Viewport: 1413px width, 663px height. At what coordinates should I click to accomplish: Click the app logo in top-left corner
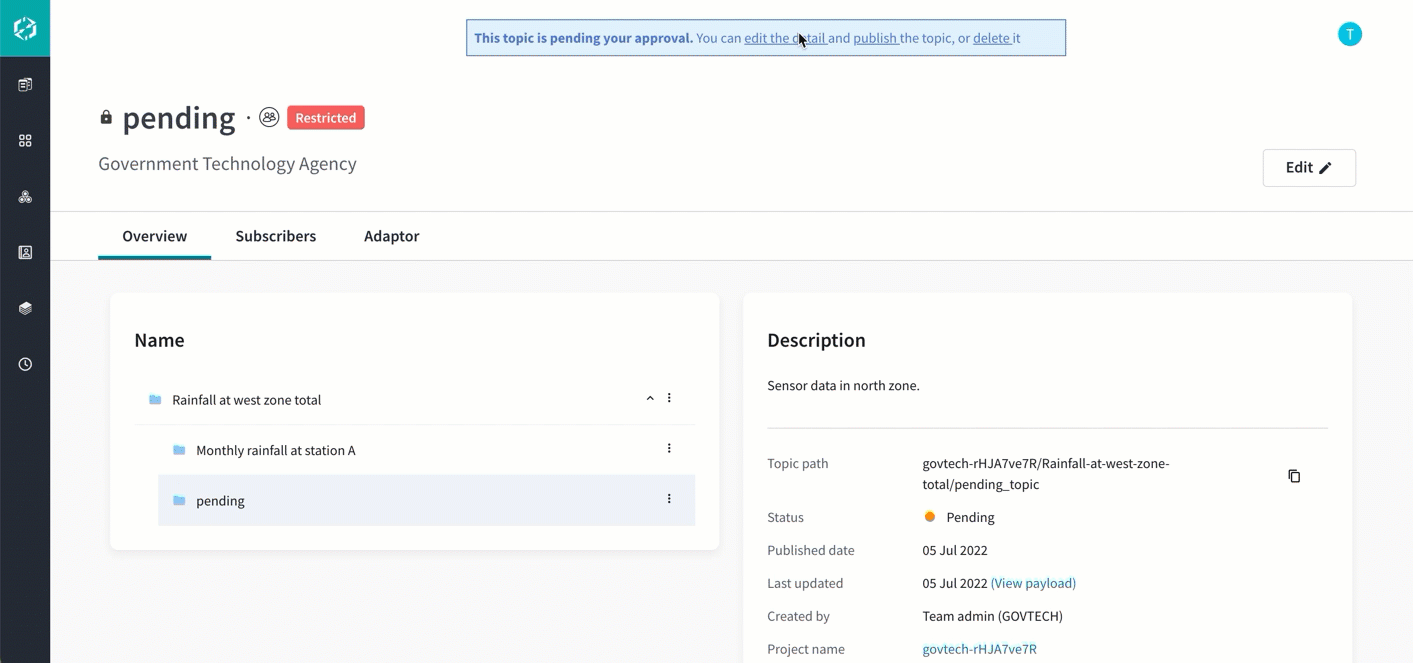point(25,27)
